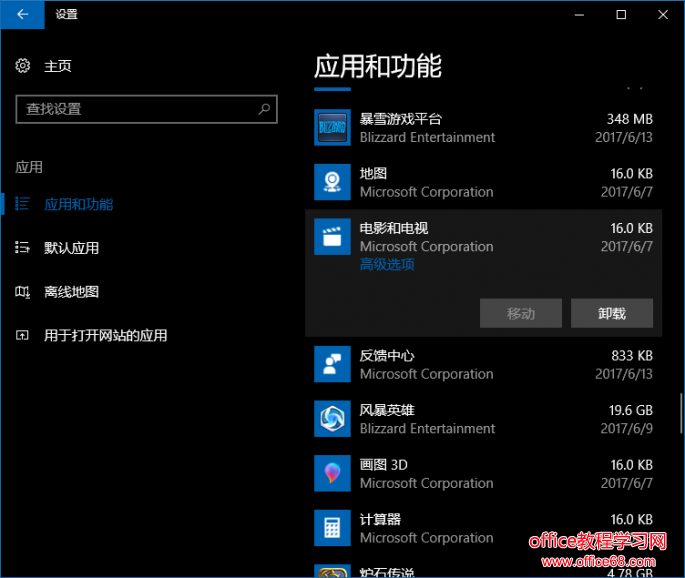Click the 19.6 GB size value
The image size is (685, 578).
tap(631, 410)
